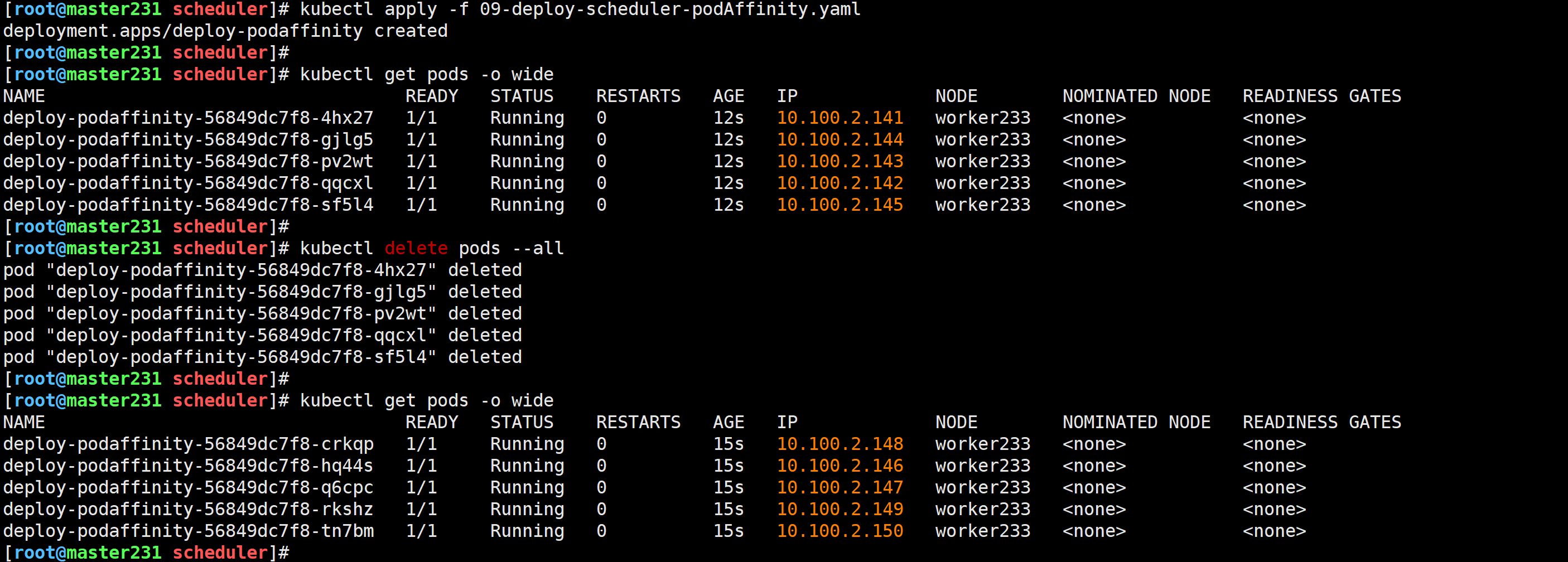Click the 'pod pv2wt deleted' output line
Viewport: 1568px width, 562px height.
tap(262, 314)
